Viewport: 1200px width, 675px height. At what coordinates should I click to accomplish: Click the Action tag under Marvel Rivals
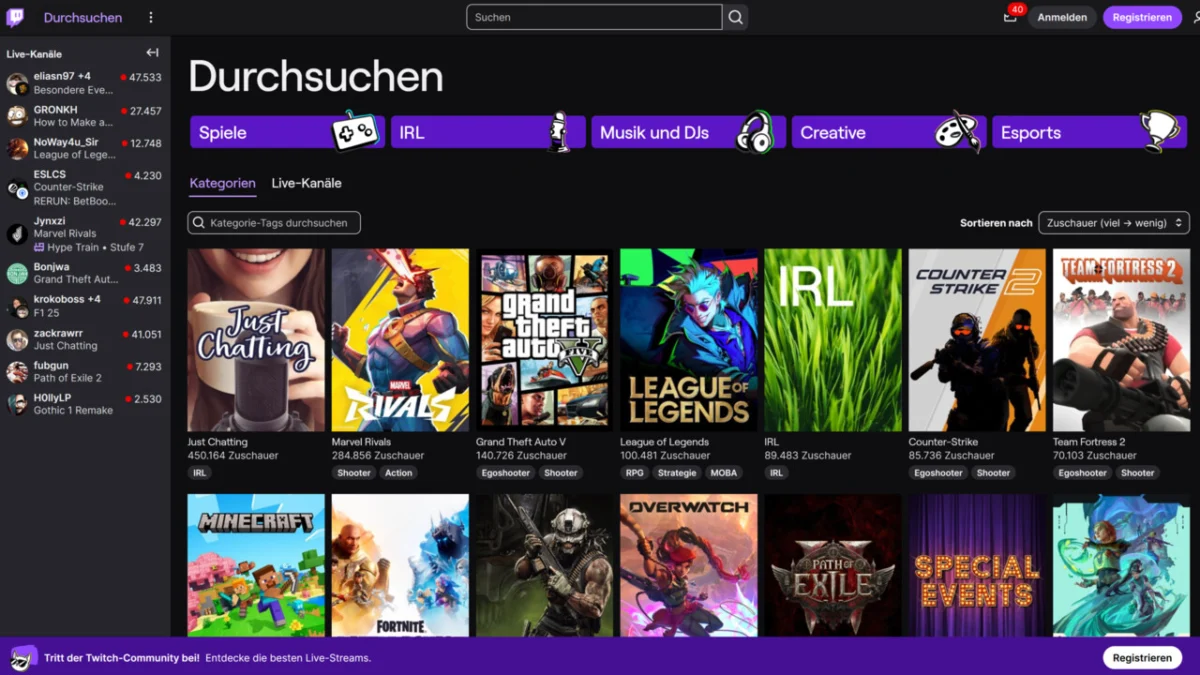tap(398, 473)
